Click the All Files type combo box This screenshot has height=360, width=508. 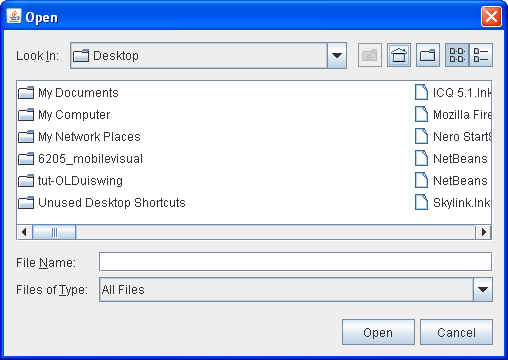(x=296, y=289)
